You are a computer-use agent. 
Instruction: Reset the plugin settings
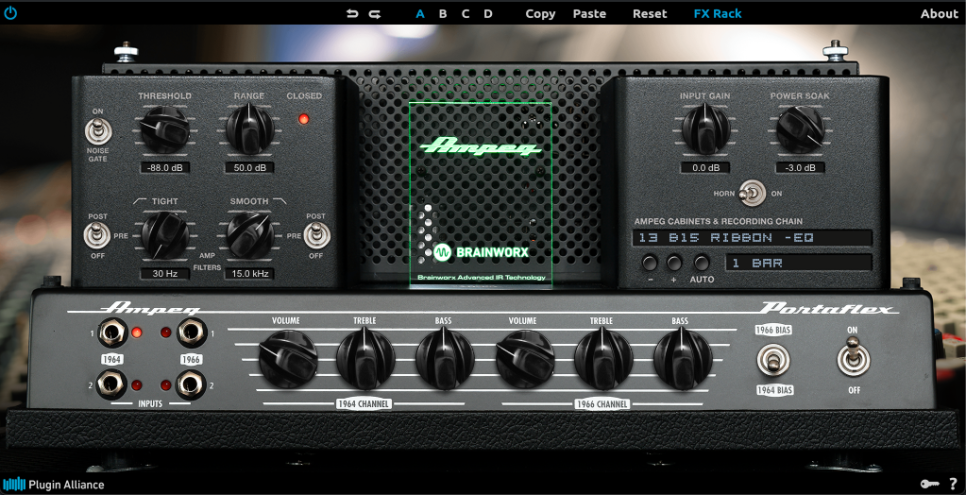point(650,14)
